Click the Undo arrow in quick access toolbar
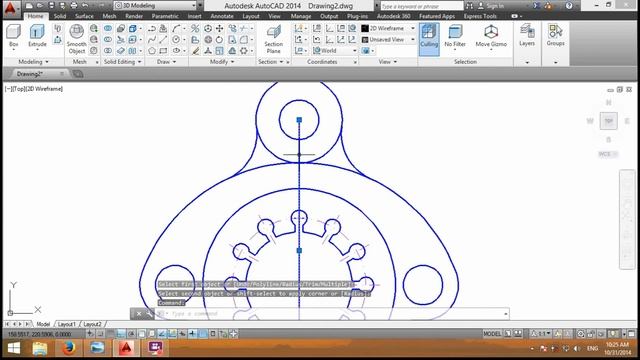The height and width of the screenshot is (360, 640). [x=85, y=5]
